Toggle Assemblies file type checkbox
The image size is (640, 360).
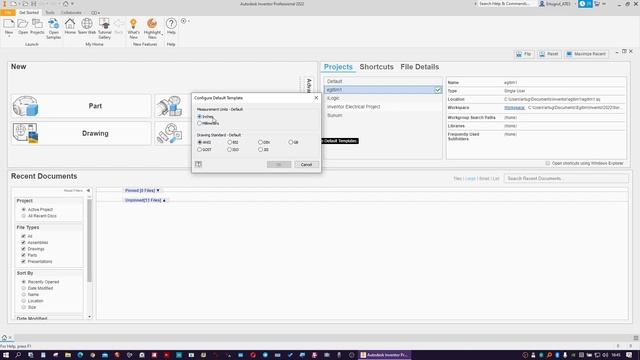pos(23,242)
